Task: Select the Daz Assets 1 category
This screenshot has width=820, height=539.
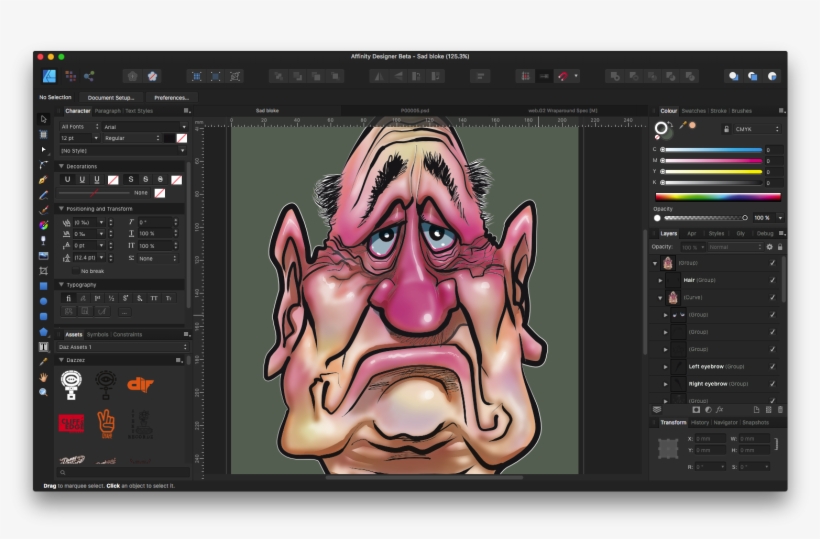Action: tap(122, 347)
